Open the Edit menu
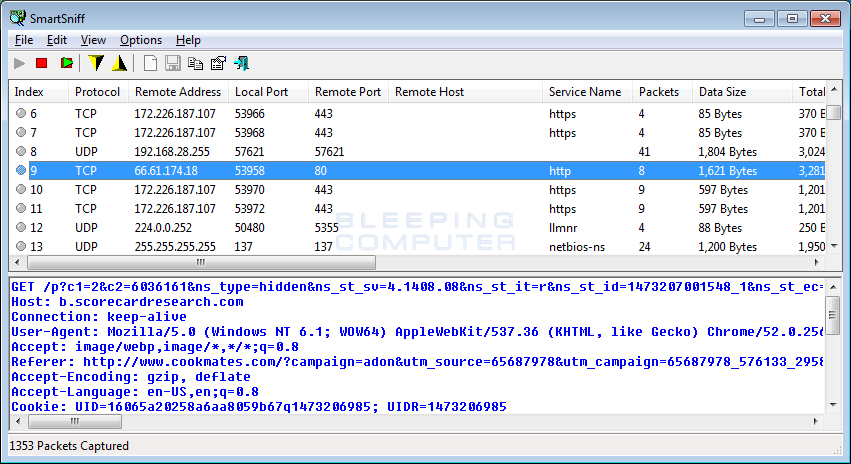 point(56,40)
